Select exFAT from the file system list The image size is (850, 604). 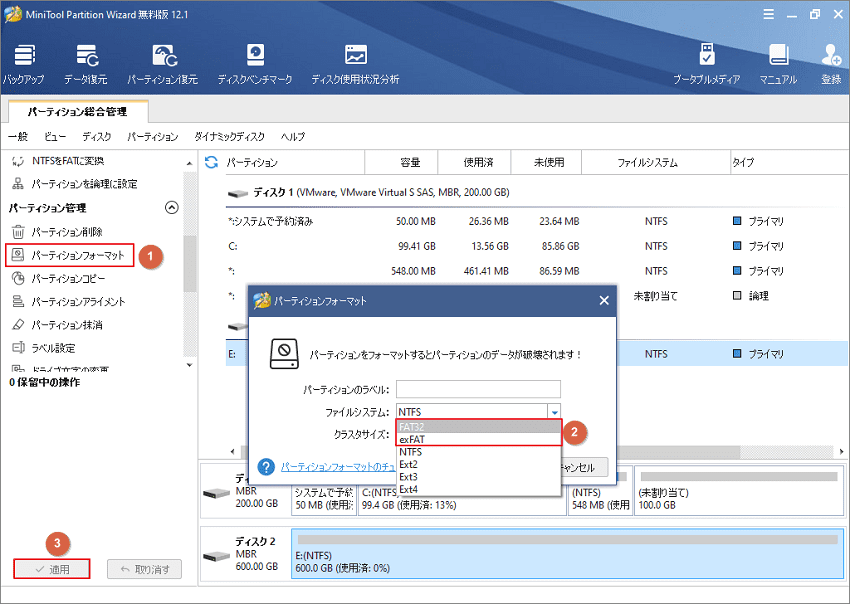tap(479, 439)
